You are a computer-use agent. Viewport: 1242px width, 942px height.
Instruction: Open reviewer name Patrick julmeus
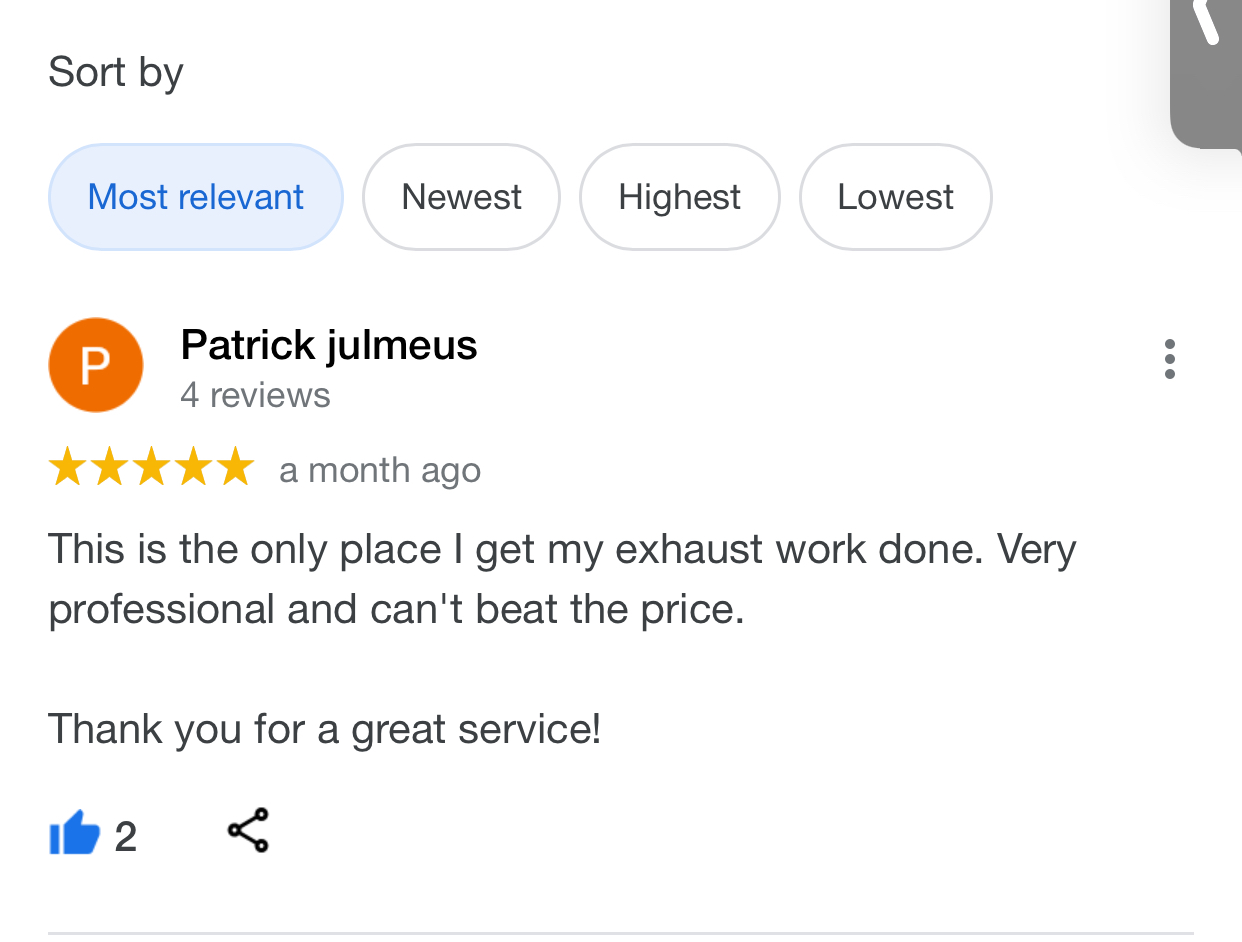(329, 345)
